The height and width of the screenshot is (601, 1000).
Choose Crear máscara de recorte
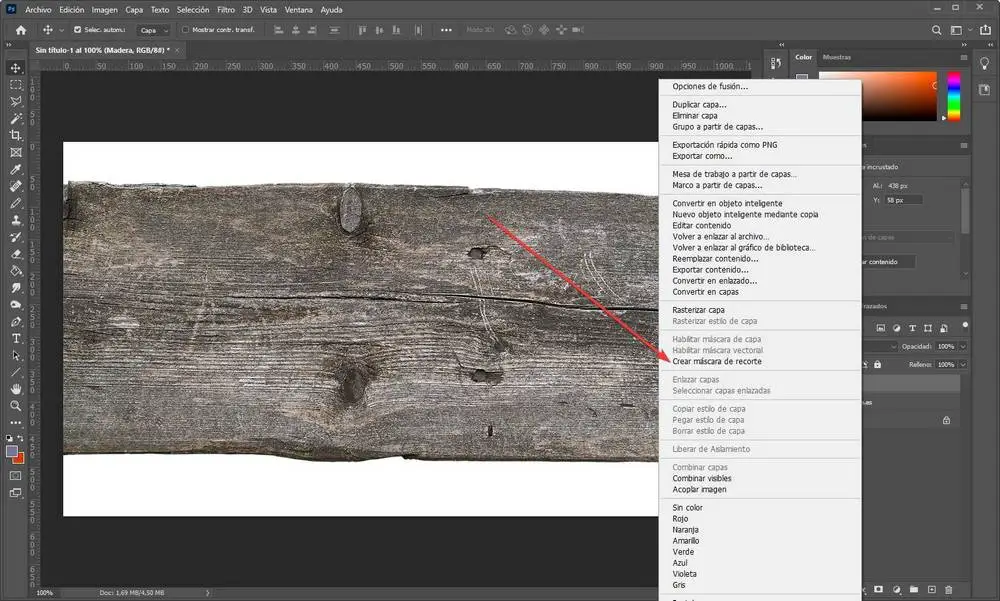(x=716, y=361)
